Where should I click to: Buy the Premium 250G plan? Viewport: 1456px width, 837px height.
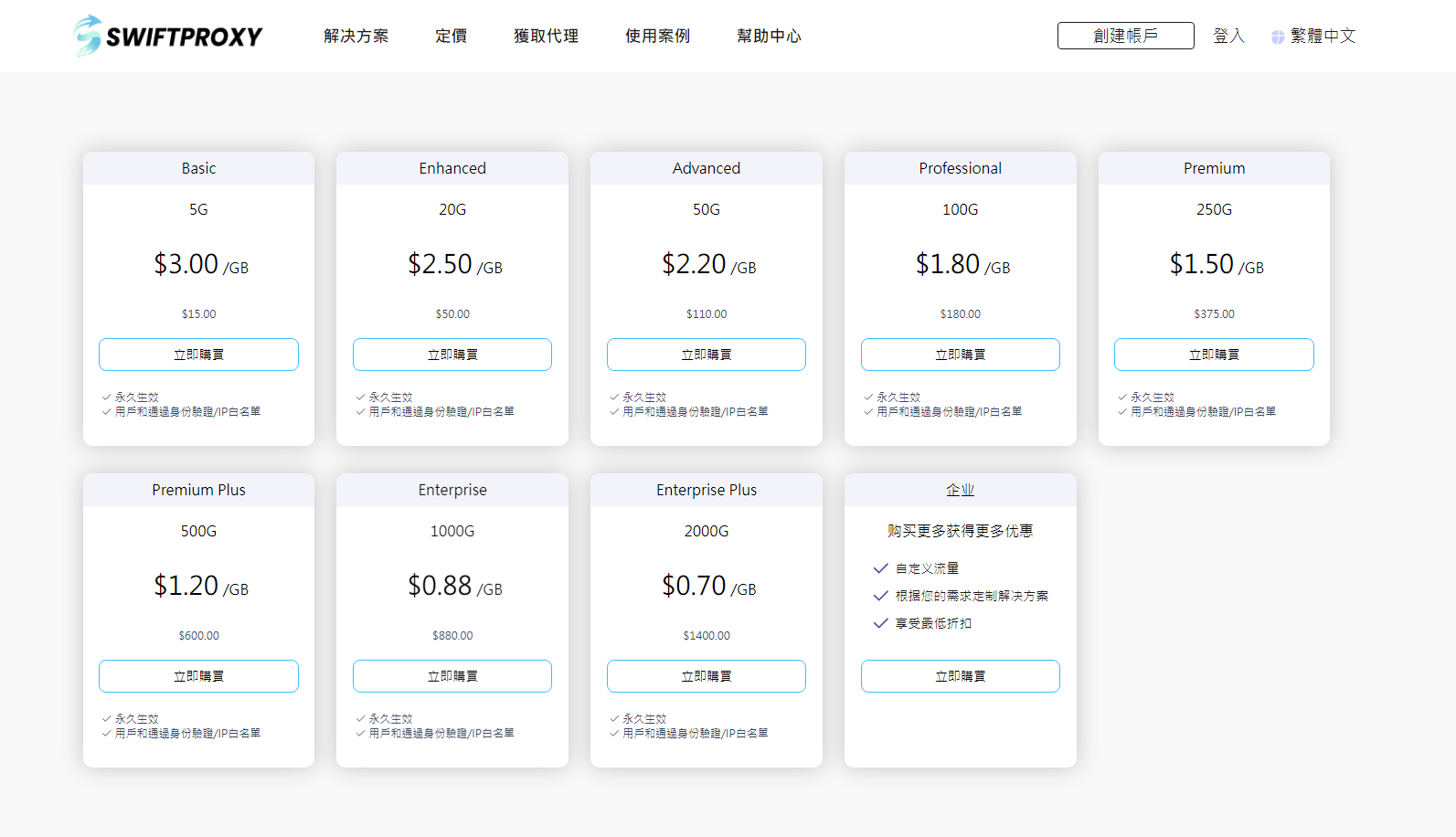[1214, 355]
